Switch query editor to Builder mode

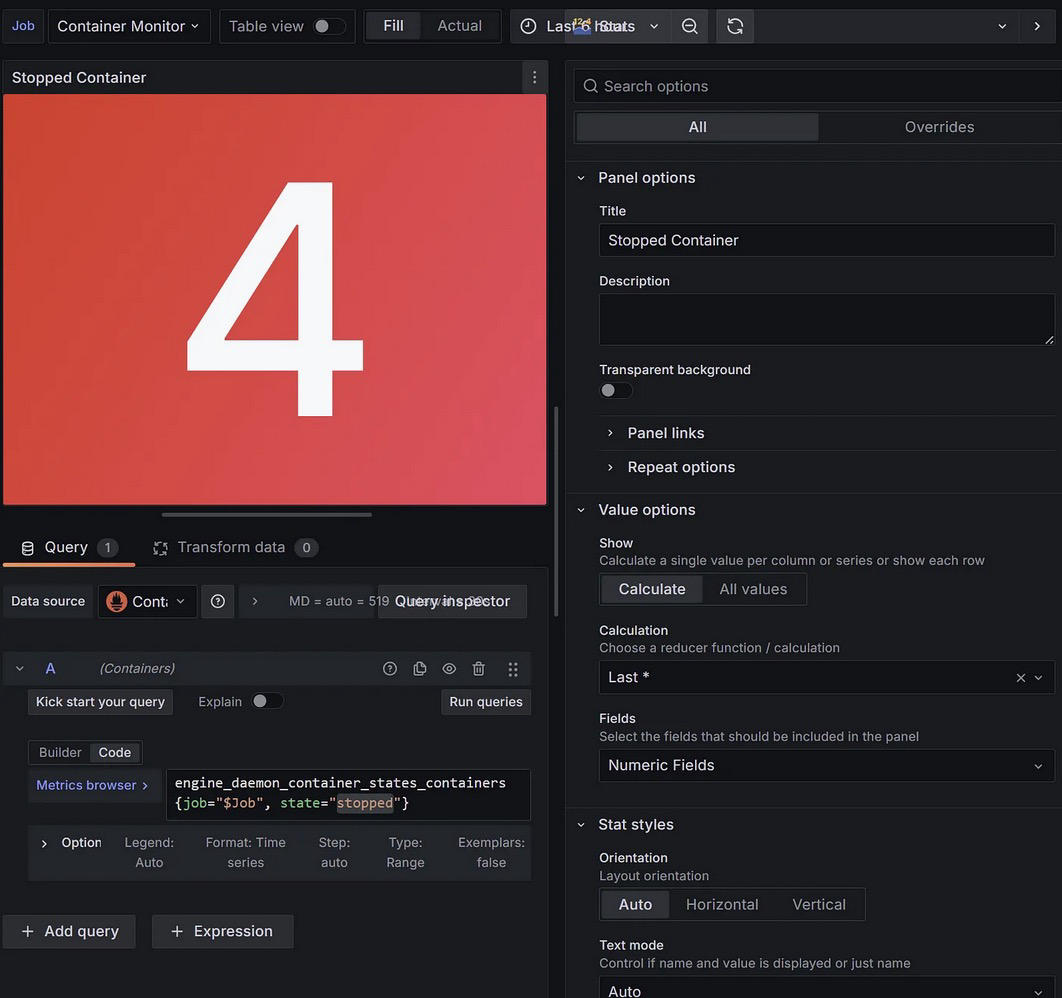60,752
